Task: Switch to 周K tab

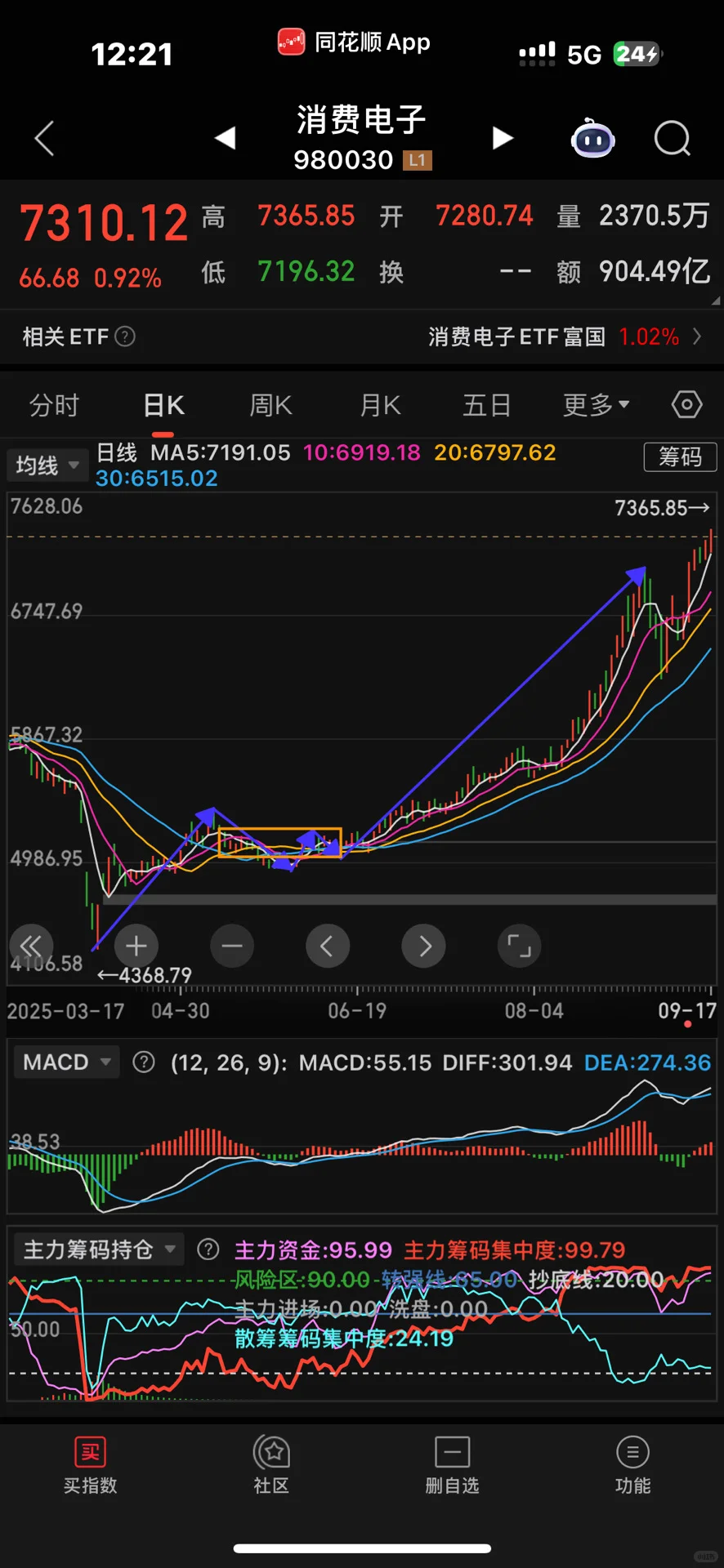Action: click(x=270, y=405)
